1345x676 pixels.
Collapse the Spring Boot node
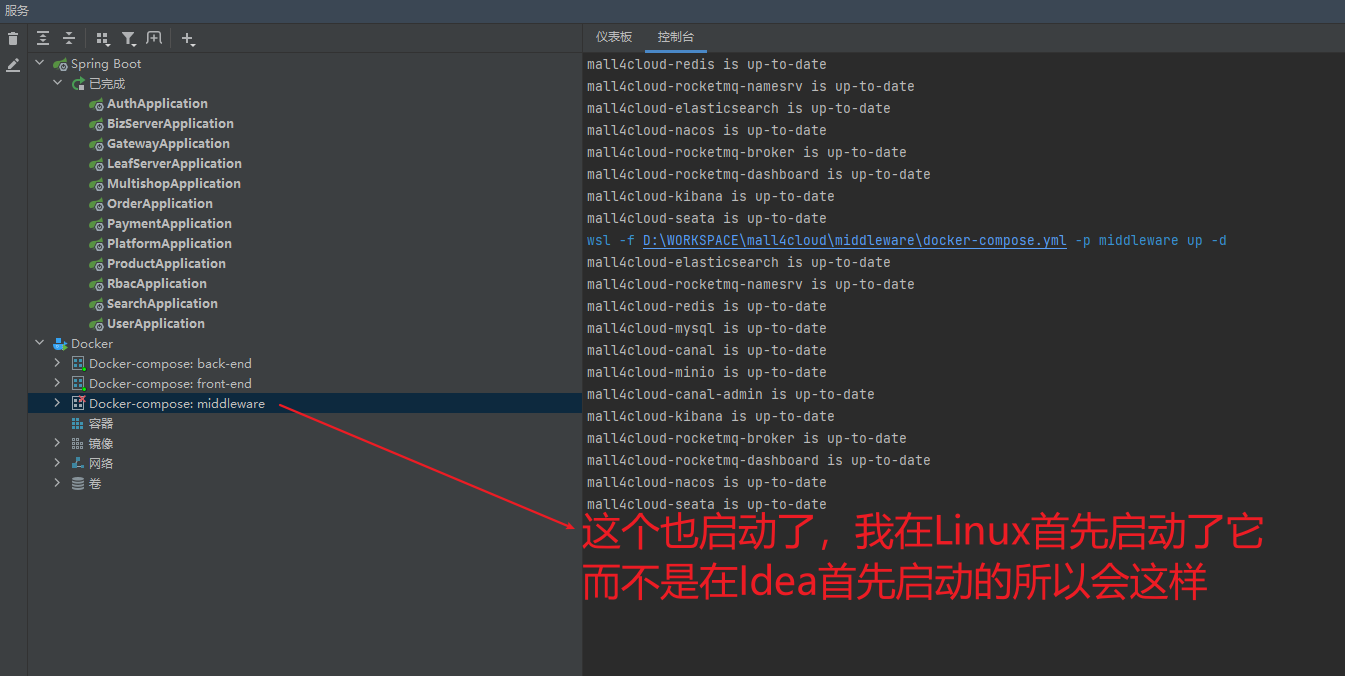pyautogui.click(x=40, y=63)
